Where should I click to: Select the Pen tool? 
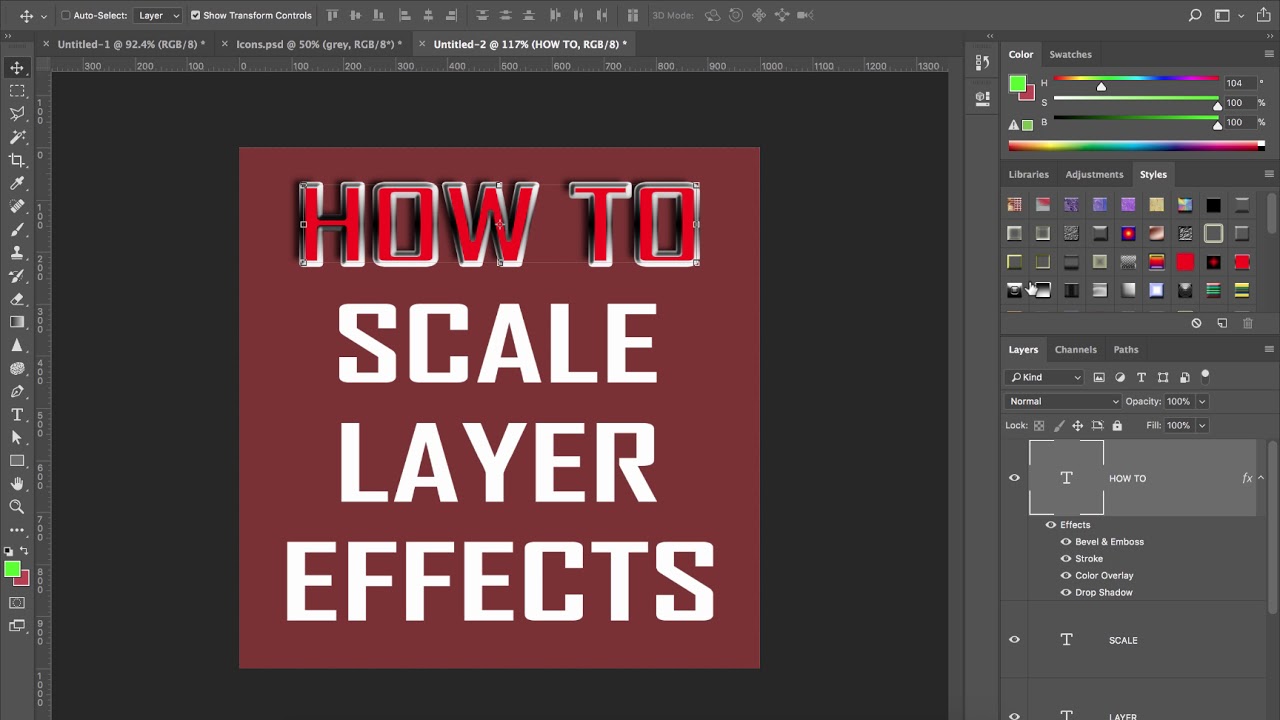(17, 391)
